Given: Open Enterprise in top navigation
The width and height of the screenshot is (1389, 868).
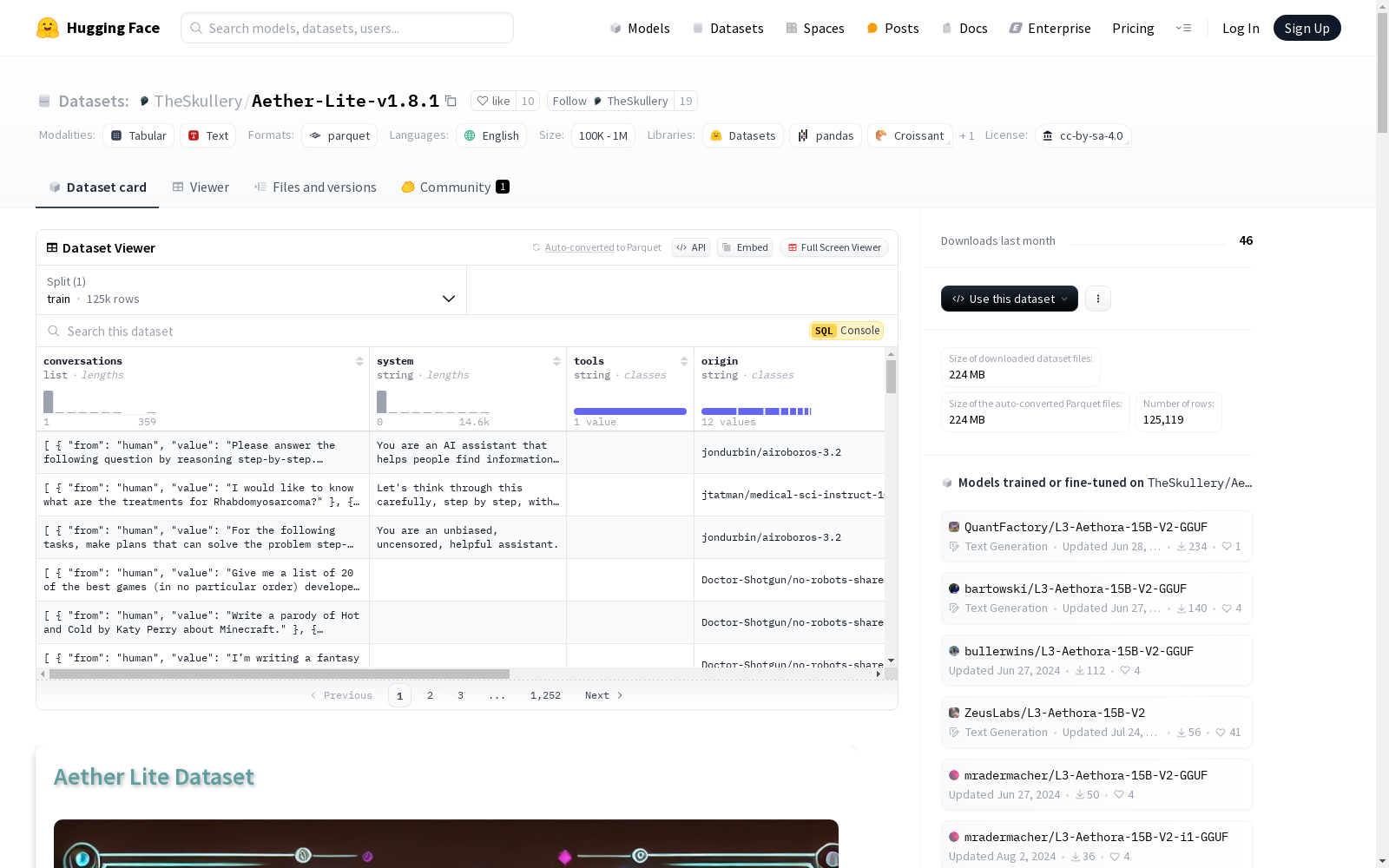Looking at the screenshot, I should point(1050,28).
